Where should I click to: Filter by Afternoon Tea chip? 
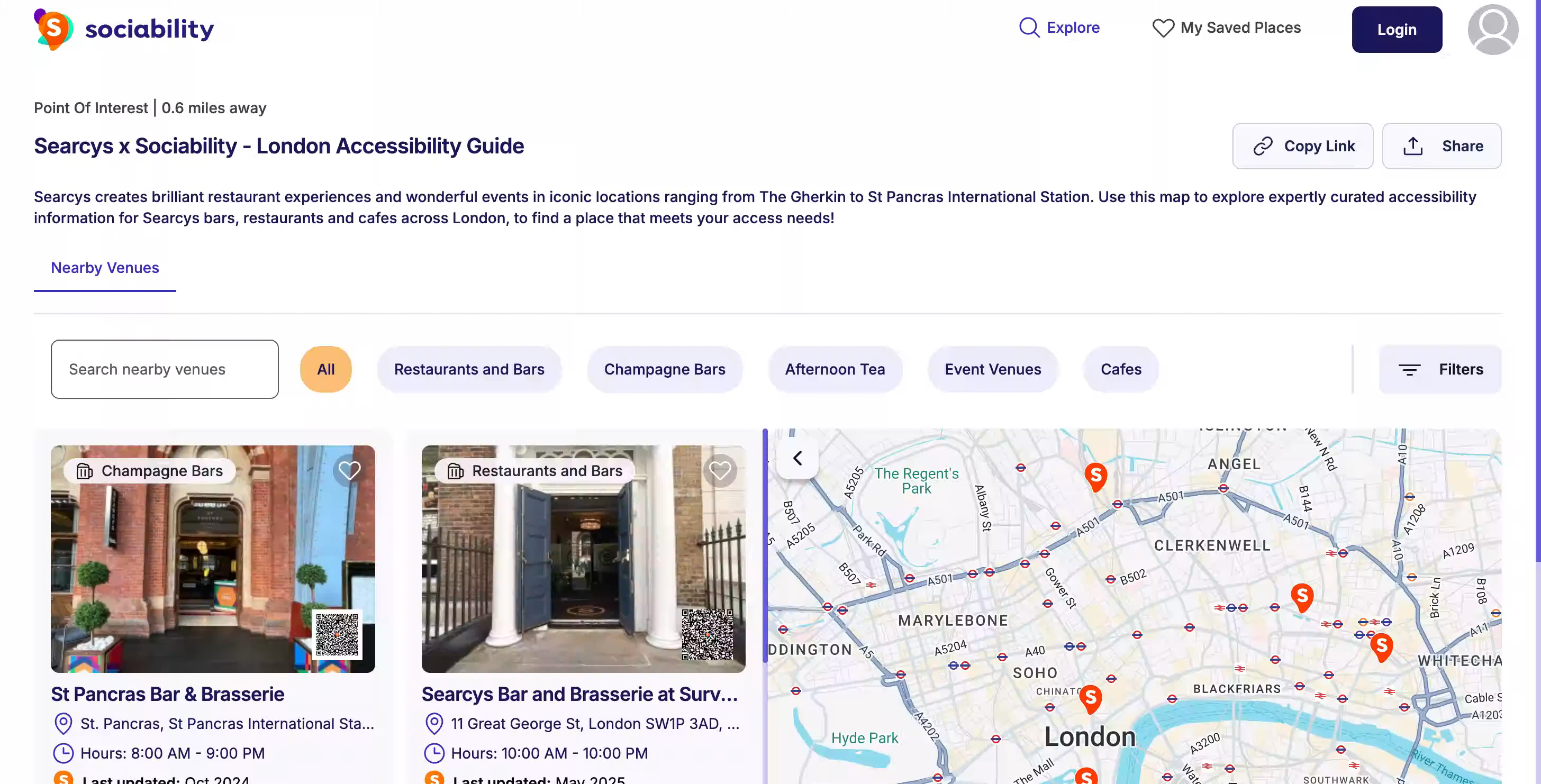point(835,369)
